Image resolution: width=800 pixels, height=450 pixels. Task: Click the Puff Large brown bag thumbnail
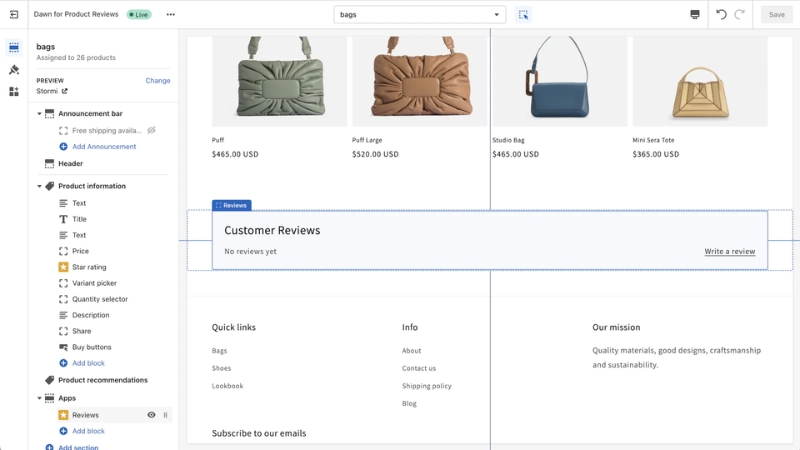pos(419,81)
